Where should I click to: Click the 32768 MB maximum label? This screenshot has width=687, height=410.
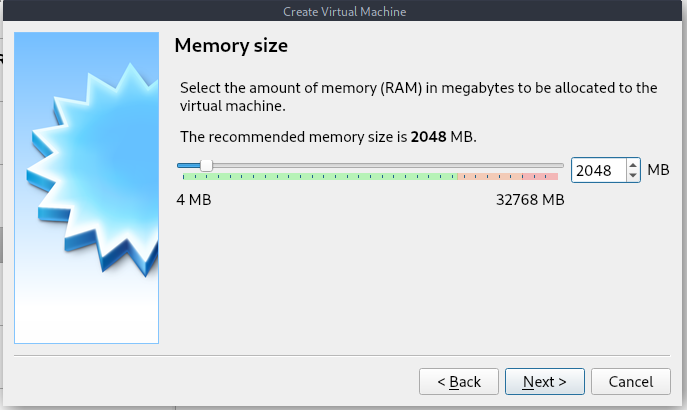[x=530, y=200]
